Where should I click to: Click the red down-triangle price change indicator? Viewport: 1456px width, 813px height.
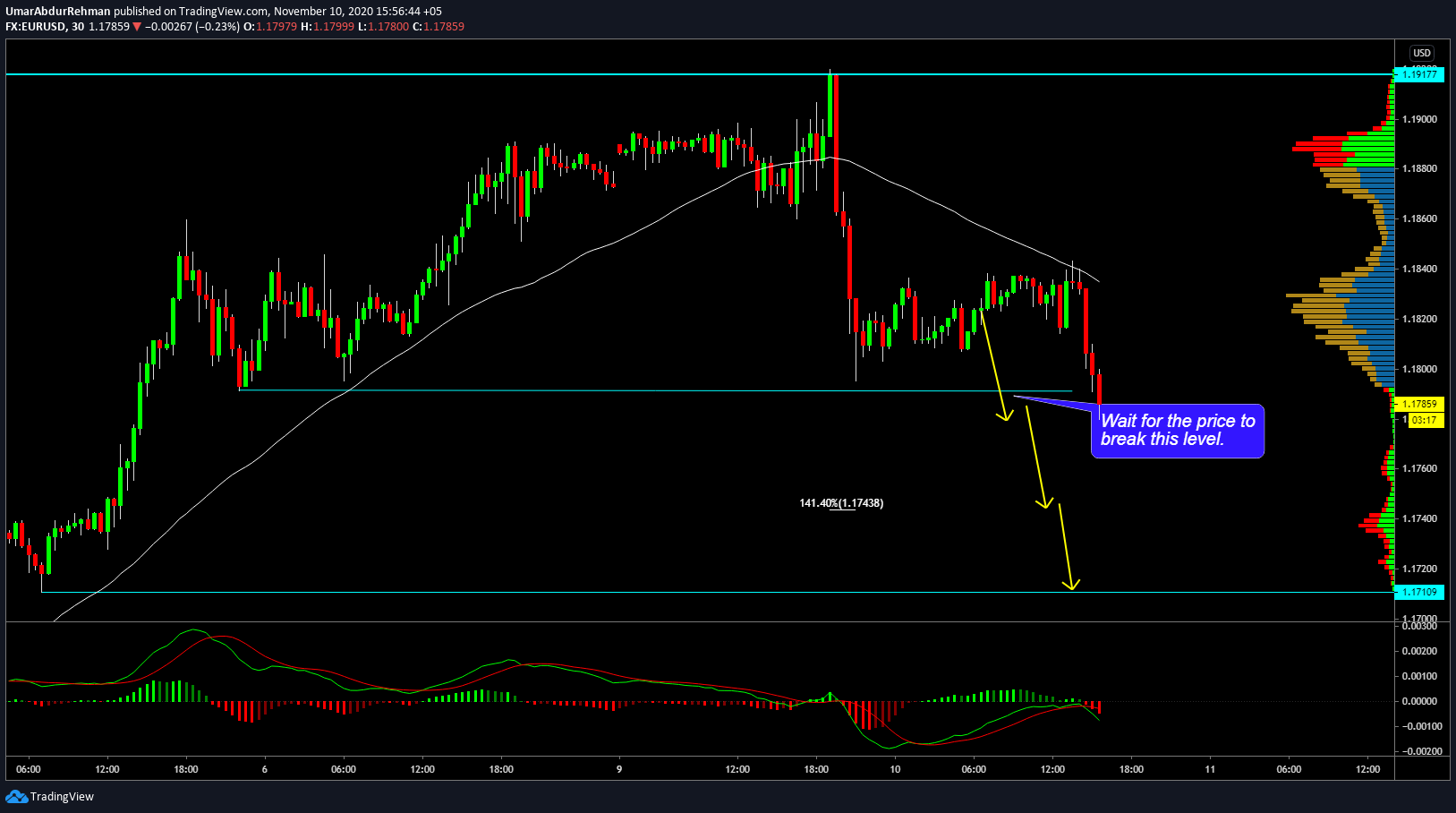point(137,27)
